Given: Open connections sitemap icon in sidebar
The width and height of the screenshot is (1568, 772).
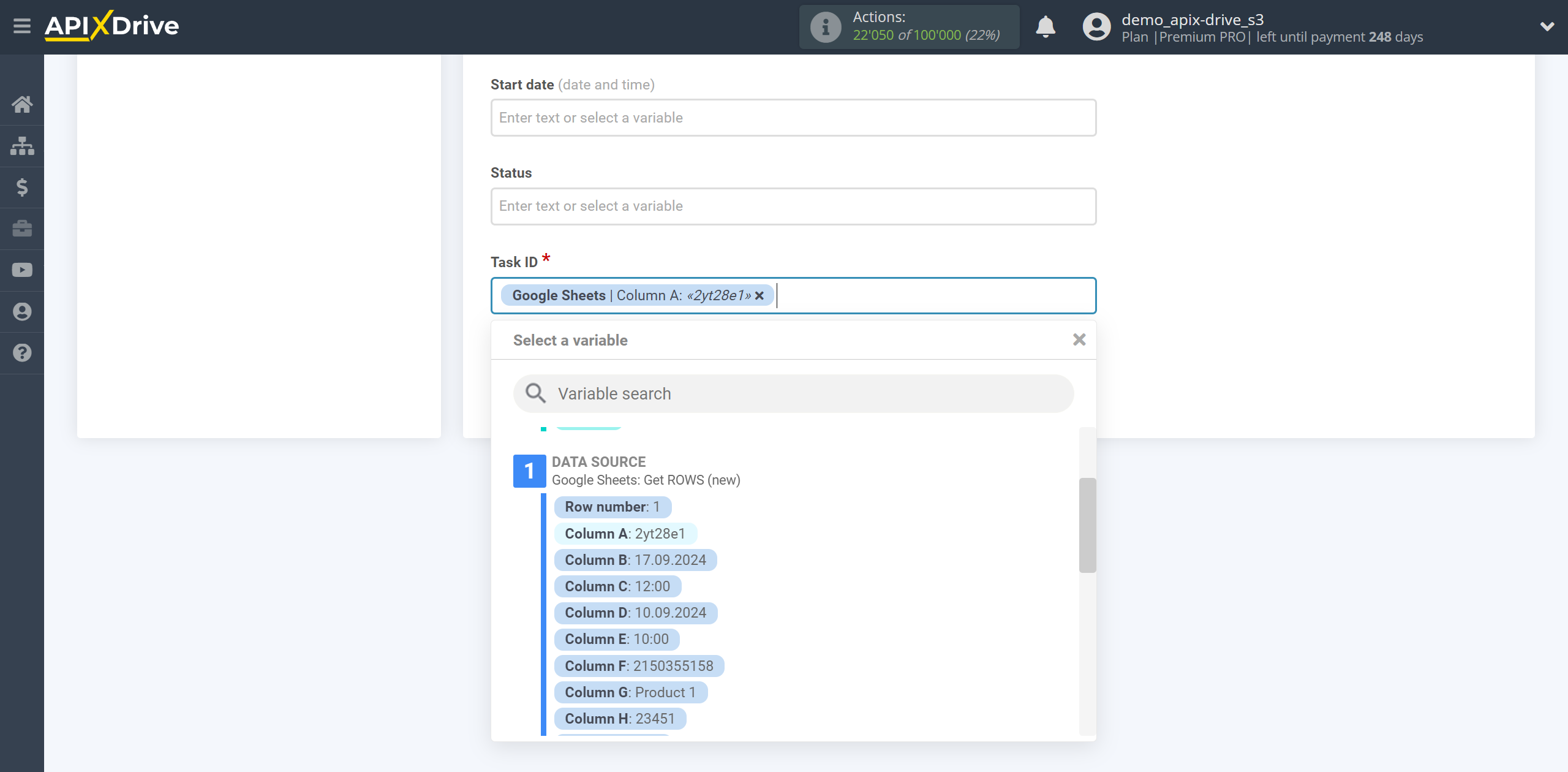Looking at the screenshot, I should tap(22, 146).
